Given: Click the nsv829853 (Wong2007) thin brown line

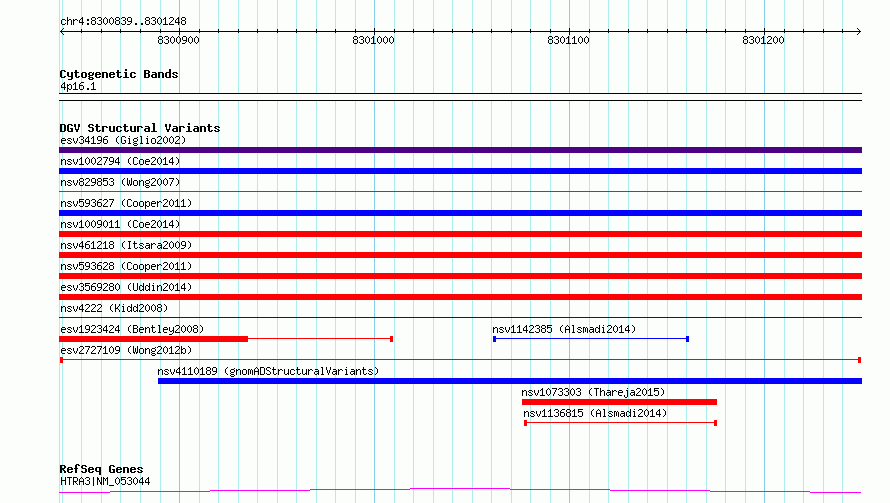Looking at the screenshot, I should coord(460,192).
